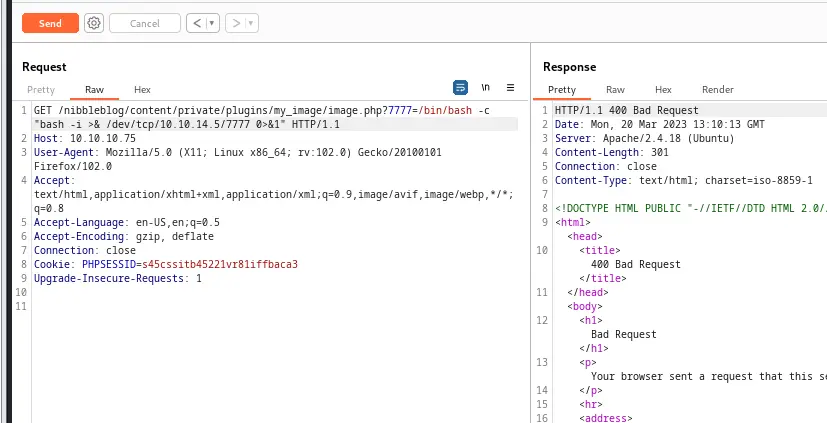Click the Cancel button
This screenshot has width=827, height=423.
[145, 23]
